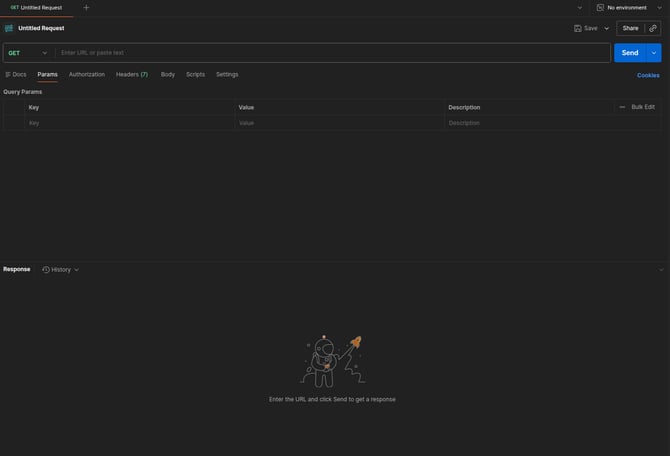The height and width of the screenshot is (456, 670).
Task: Open a new request tab with plus icon
Action: click(86, 7)
